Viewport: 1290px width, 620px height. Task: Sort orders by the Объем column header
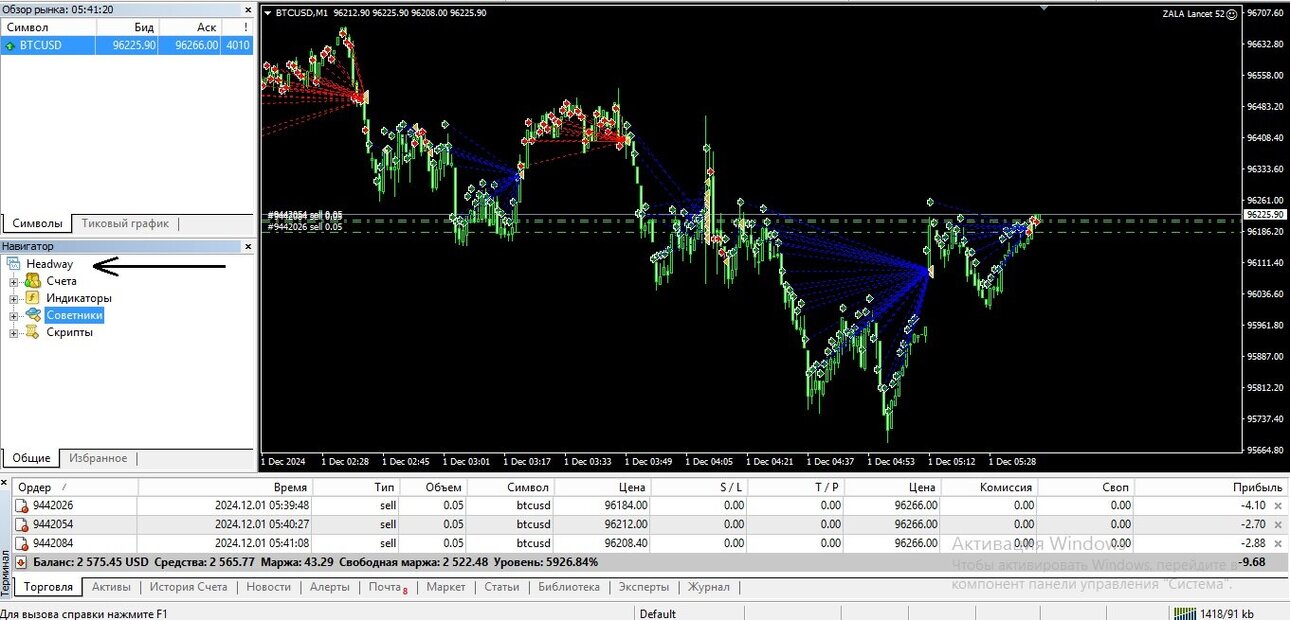point(434,487)
